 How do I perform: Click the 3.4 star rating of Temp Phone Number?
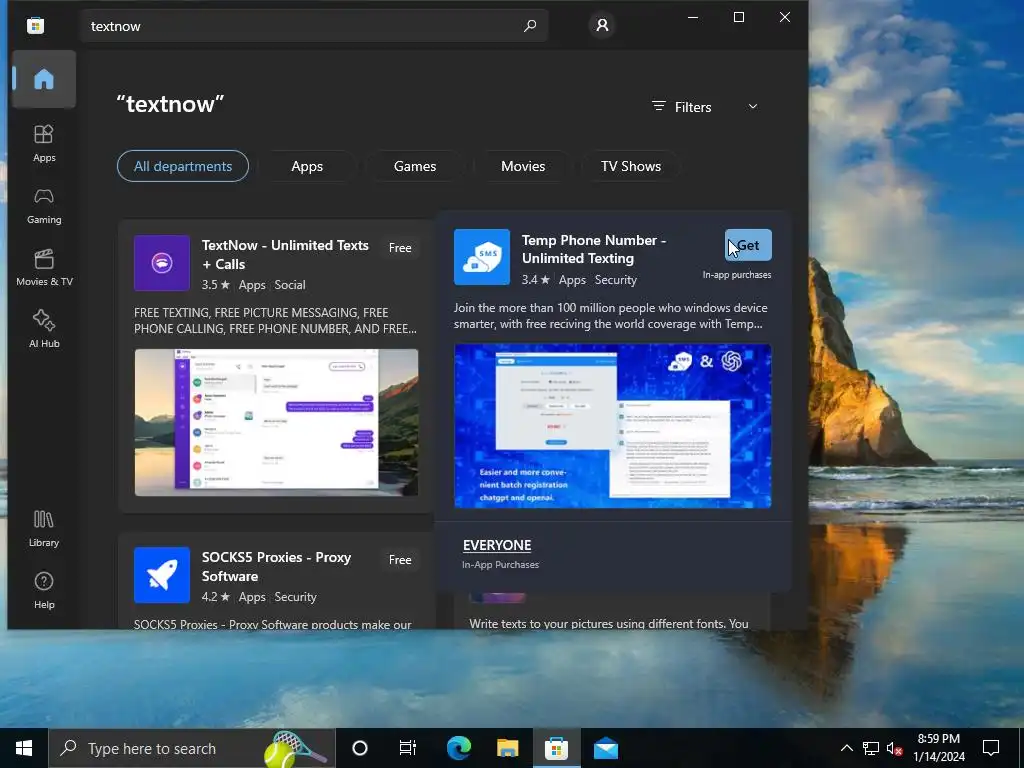point(536,280)
